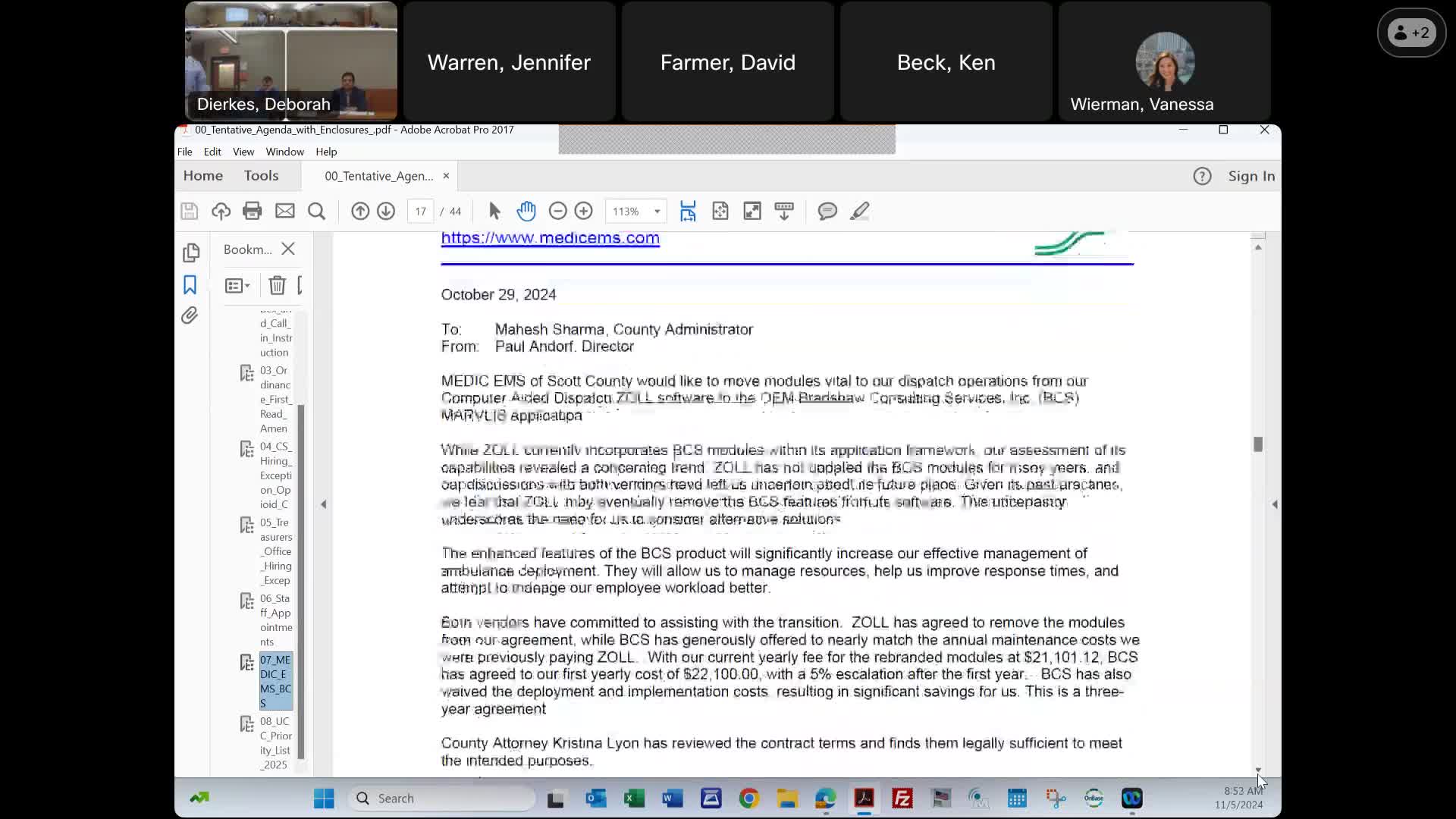Toggle fit width scrolling mode icon

tap(688, 212)
